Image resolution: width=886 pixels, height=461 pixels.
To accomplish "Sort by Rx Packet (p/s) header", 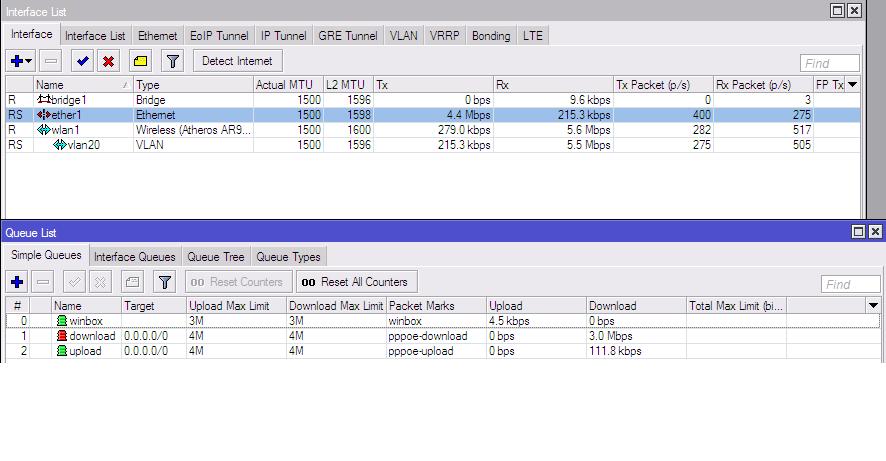I will pyautogui.click(x=763, y=85).
